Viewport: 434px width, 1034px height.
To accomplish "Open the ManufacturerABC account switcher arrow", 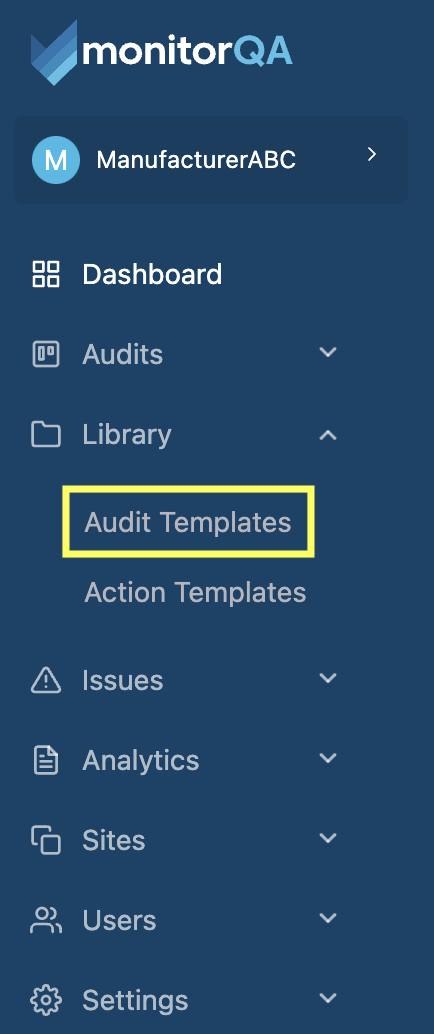I will pyautogui.click(x=372, y=154).
